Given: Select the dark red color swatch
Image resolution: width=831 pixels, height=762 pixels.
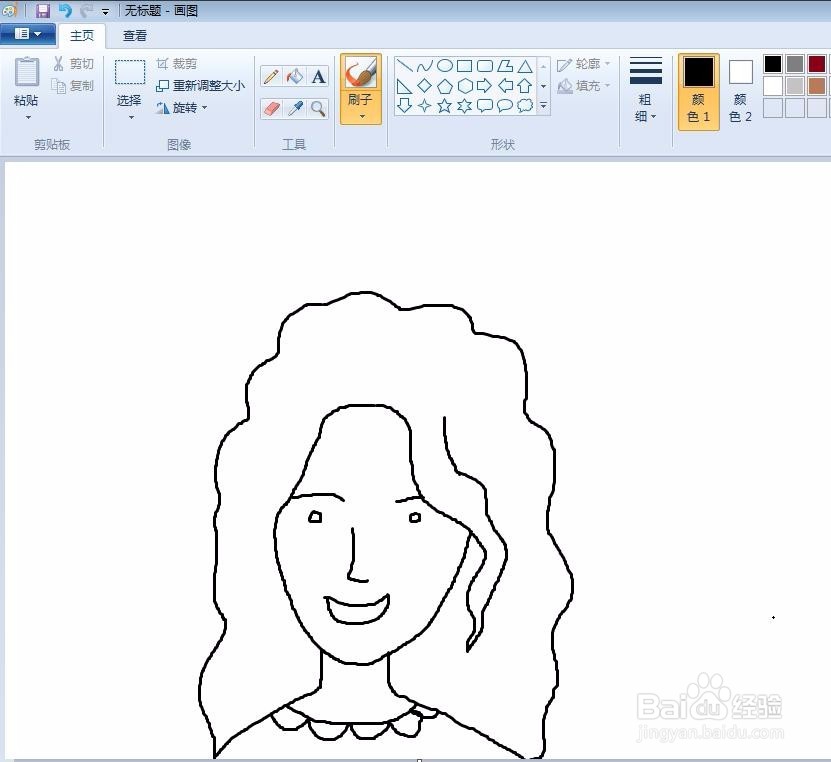Looking at the screenshot, I should pos(816,63).
